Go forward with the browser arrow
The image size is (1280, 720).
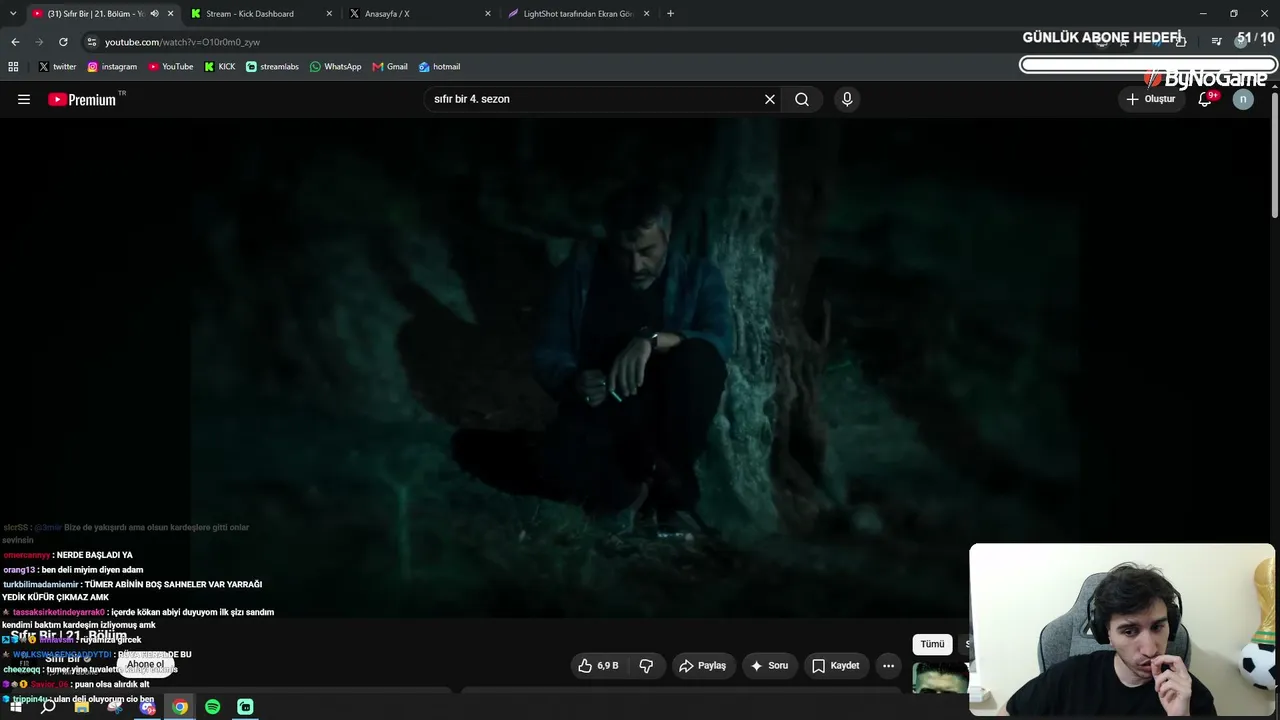pyautogui.click(x=39, y=42)
